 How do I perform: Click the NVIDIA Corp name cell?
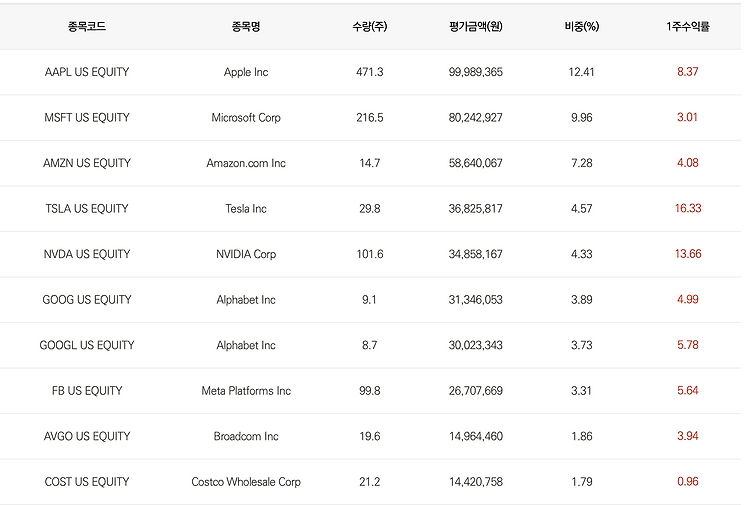pos(246,254)
